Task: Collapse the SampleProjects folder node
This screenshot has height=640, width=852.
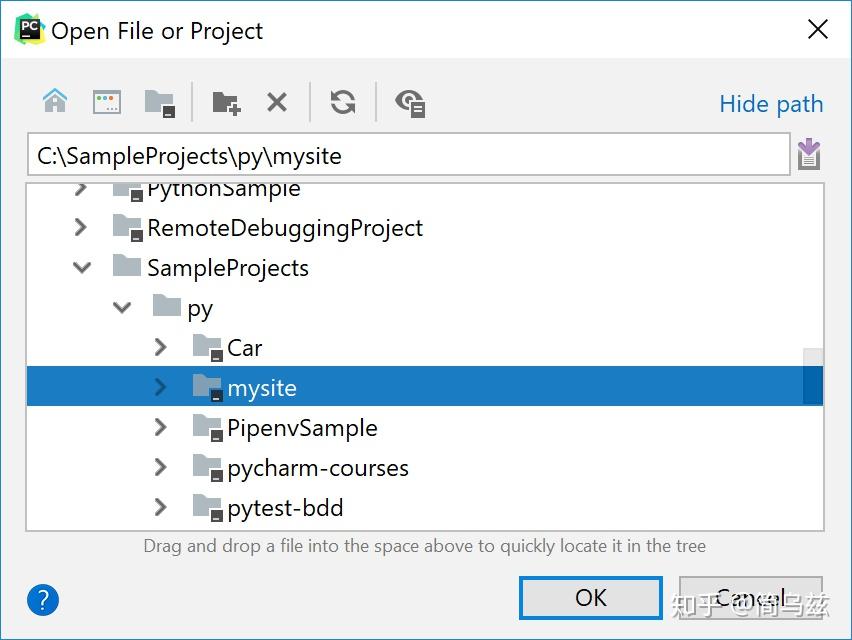Action: click(x=81, y=267)
